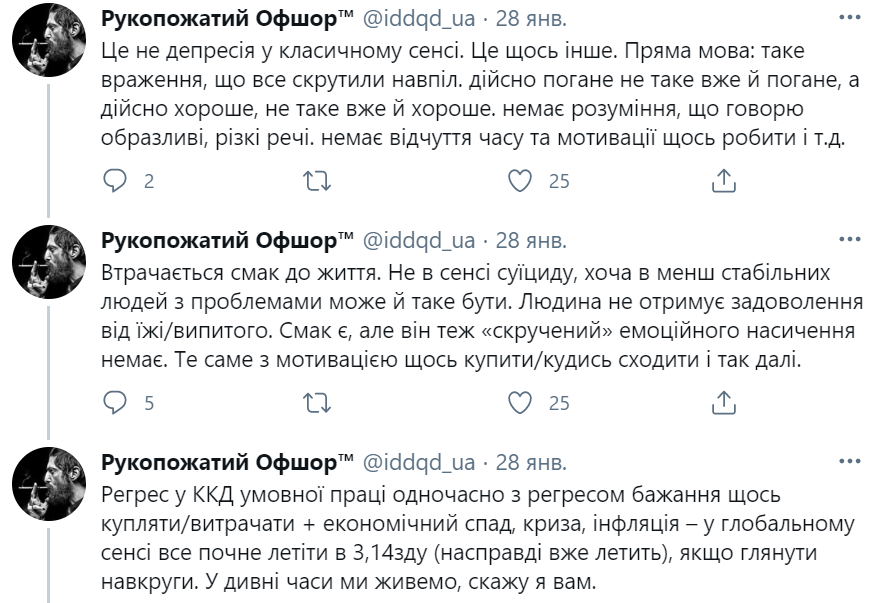Retweet the first tweet in thread

[317, 181]
